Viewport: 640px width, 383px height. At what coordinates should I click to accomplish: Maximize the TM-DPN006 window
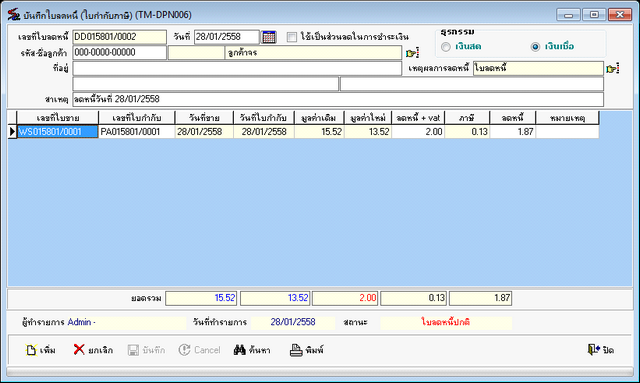(x=594, y=15)
